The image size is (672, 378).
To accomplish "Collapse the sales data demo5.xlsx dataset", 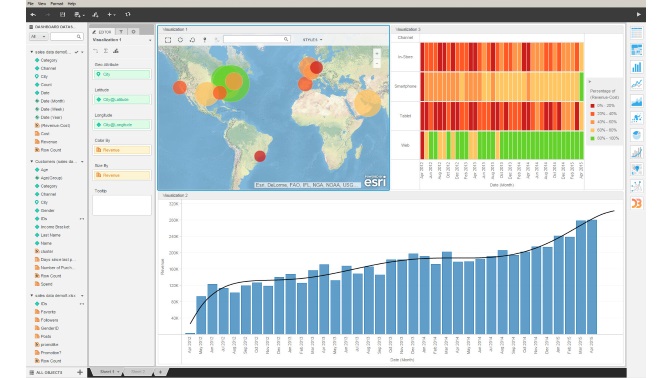I will [x=32, y=296].
